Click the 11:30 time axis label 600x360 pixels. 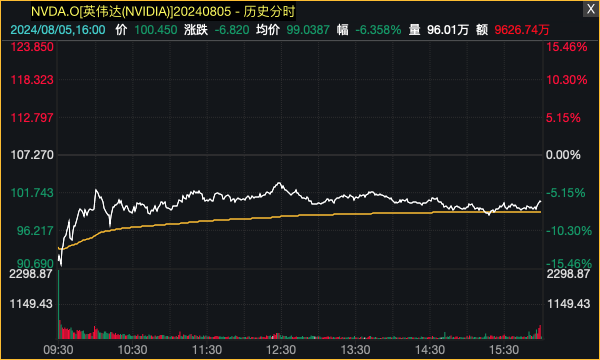click(x=207, y=350)
